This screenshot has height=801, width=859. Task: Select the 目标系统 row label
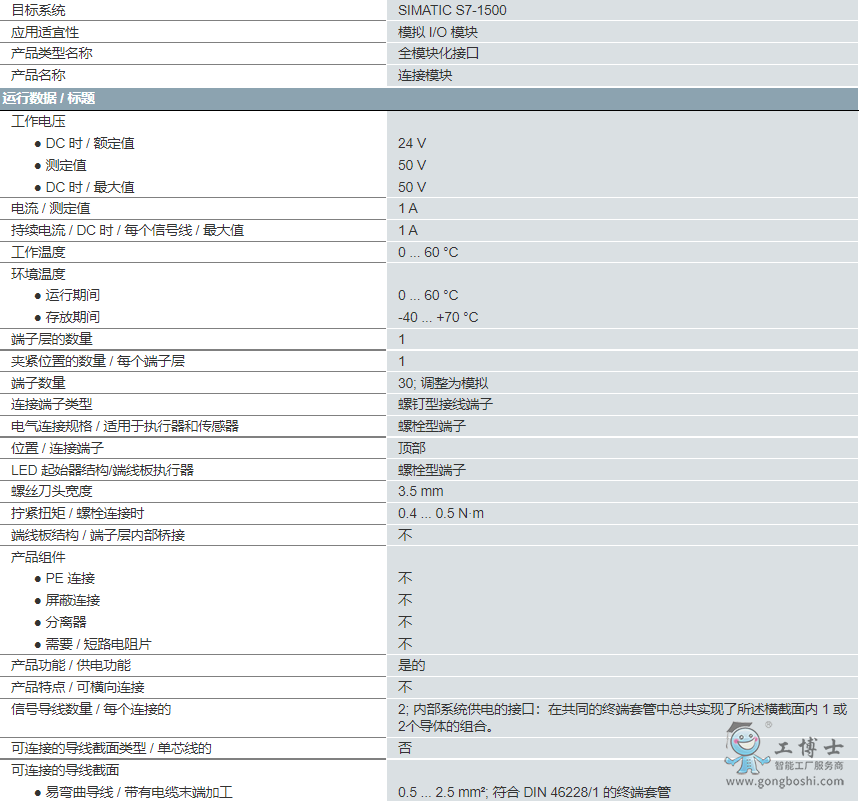[x=38, y=10]
